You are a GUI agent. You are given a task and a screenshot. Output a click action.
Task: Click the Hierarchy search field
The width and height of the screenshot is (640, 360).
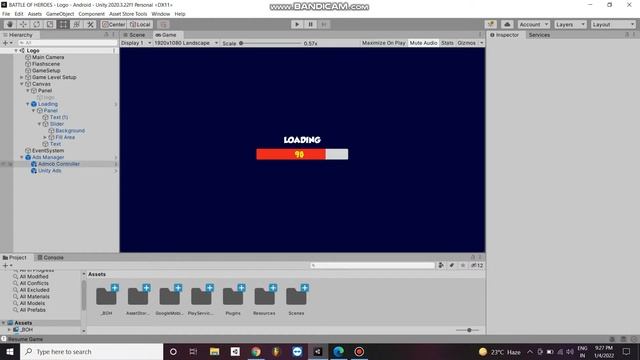point(67,43)
